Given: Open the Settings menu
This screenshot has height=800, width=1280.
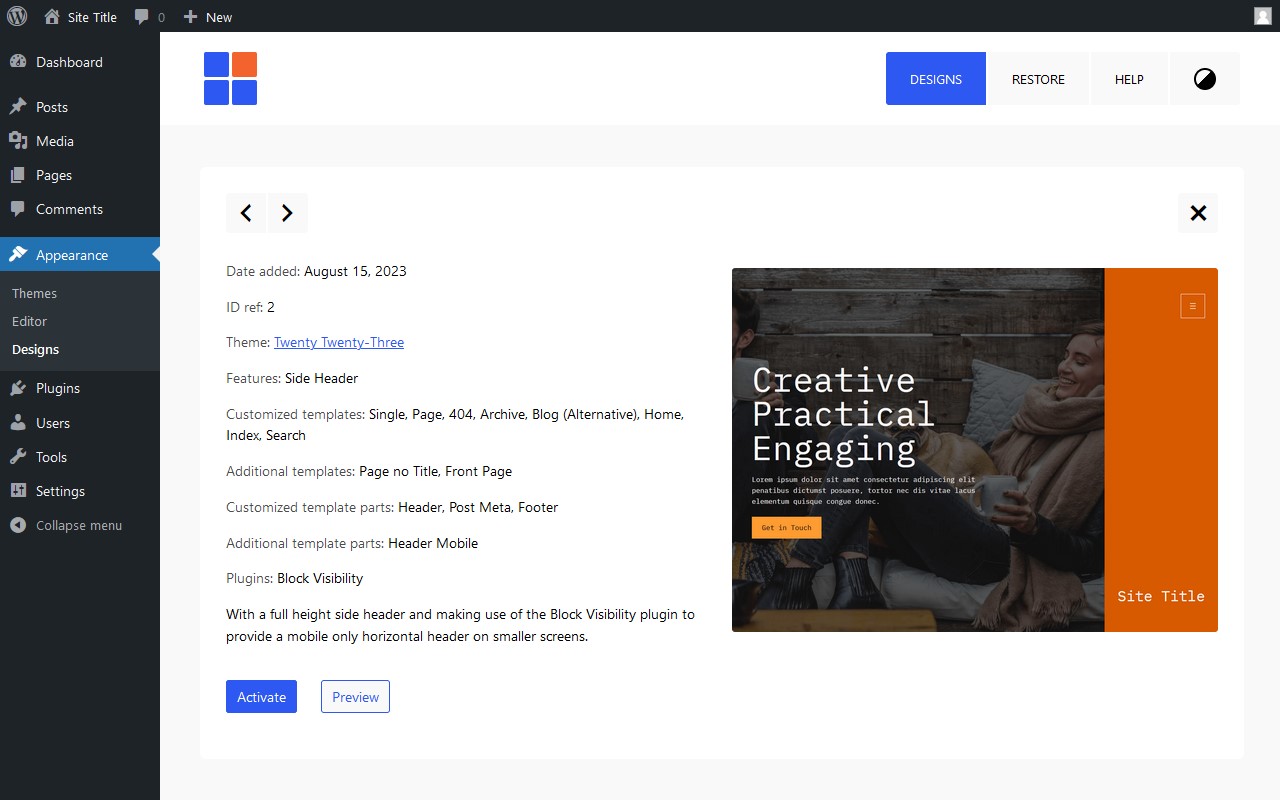Looking at the screenshot, I should (x=80, y=491).
